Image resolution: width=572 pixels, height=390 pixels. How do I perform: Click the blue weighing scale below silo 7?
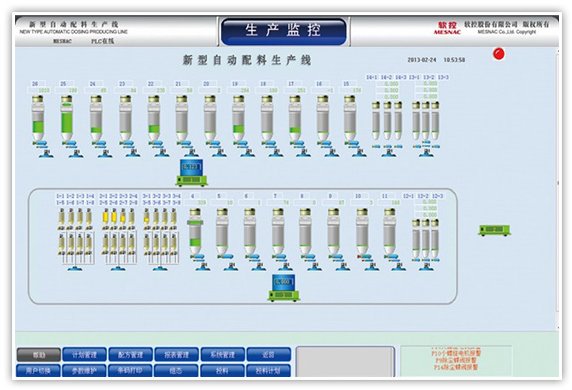[284, 288]
